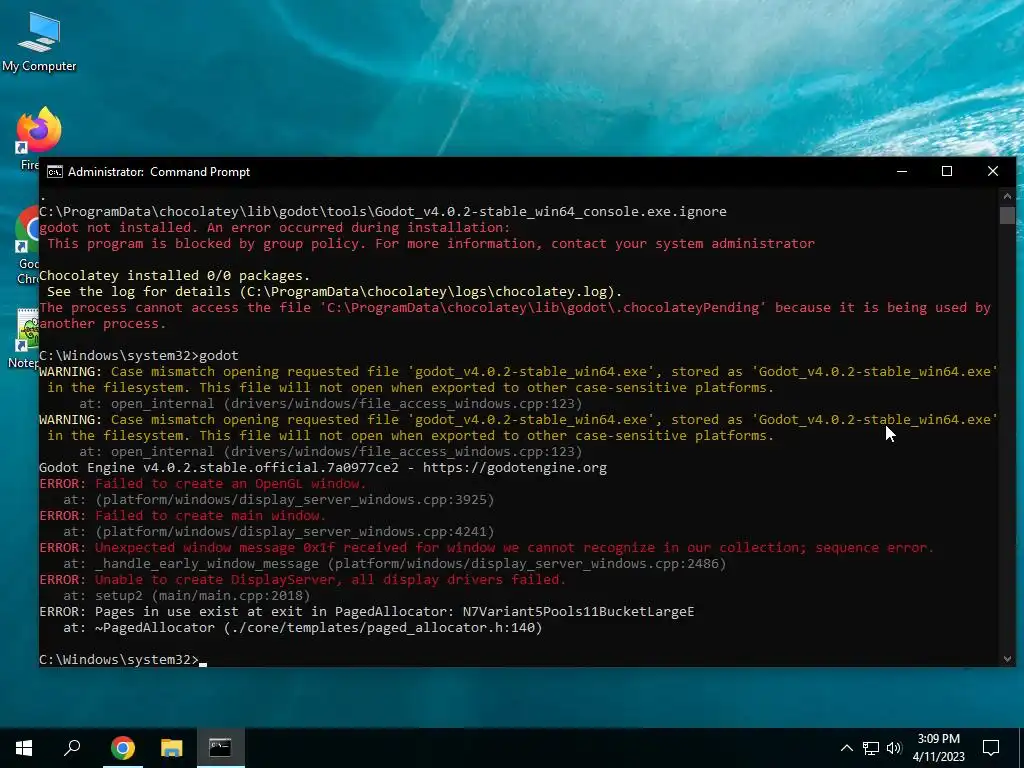Click the '_handle_early_window_message' trace line
The height and width of the screenshot is (768, 1024).
point(394,564)
